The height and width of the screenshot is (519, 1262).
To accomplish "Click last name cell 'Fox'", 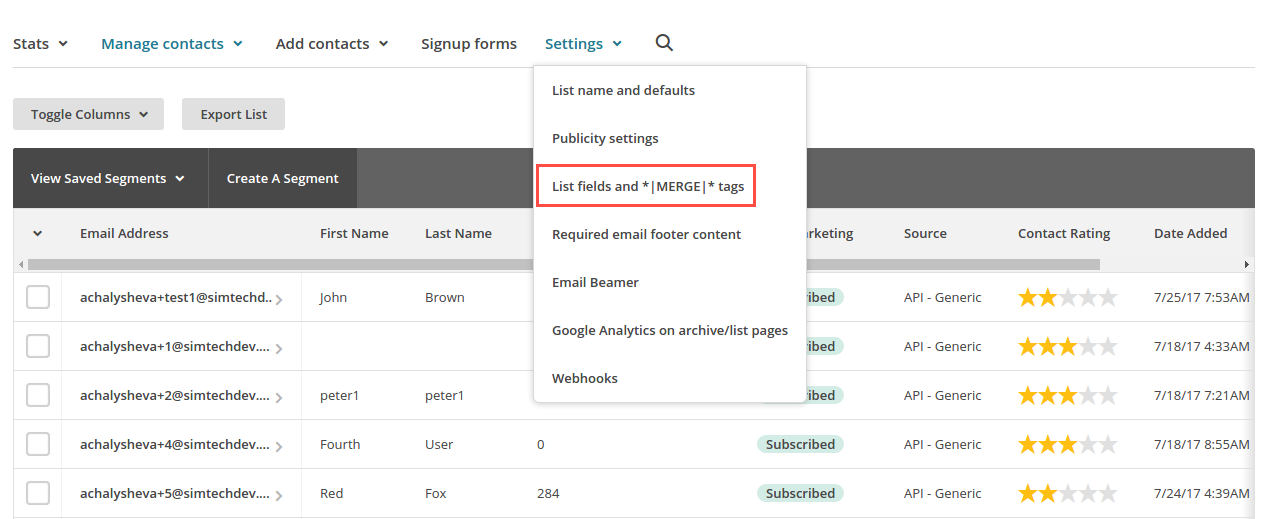I will pos(435,493).
